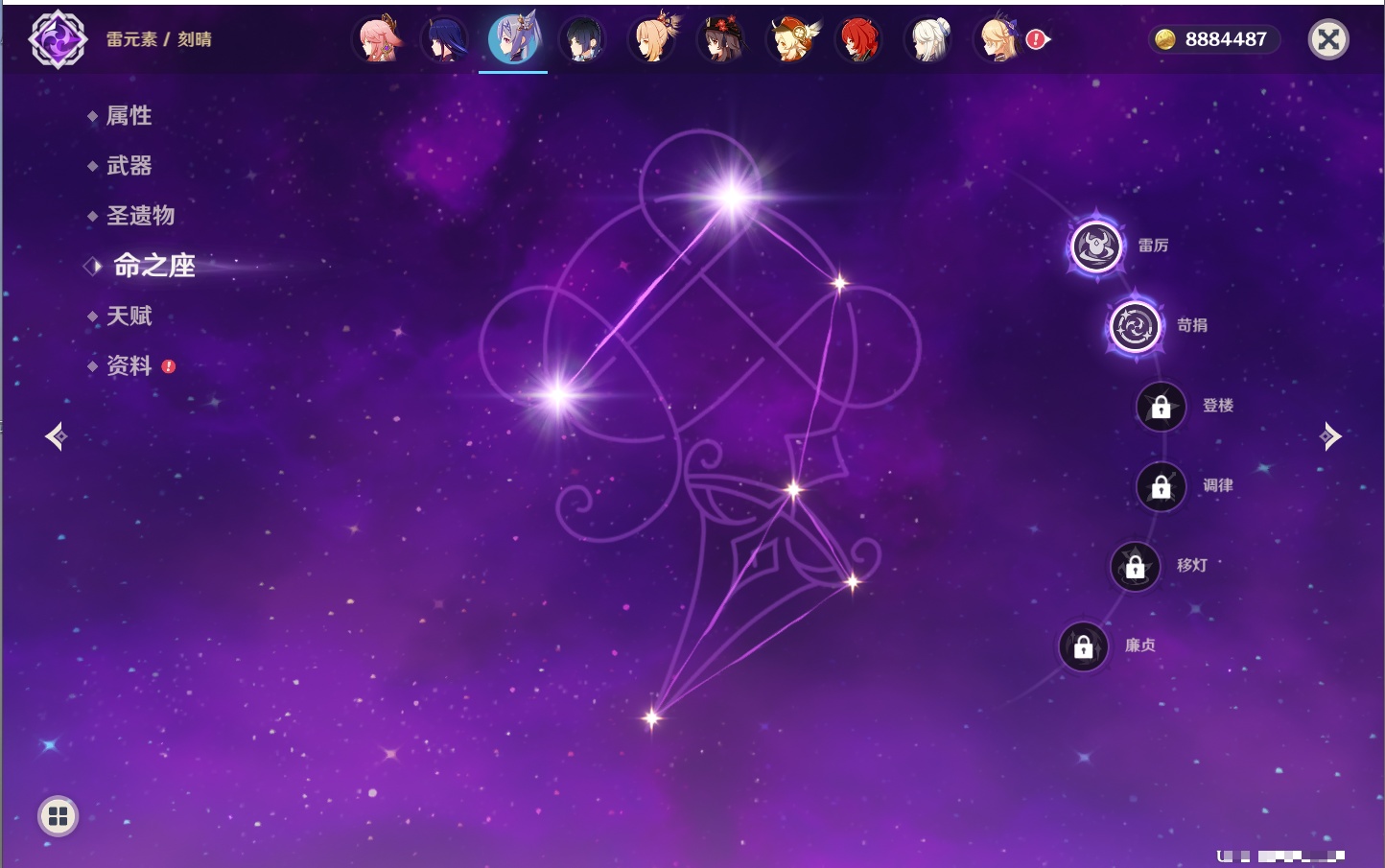Select the blonde ponytail Yoimiya avatar
The image size is (1385, 868).
pos(653,39)
